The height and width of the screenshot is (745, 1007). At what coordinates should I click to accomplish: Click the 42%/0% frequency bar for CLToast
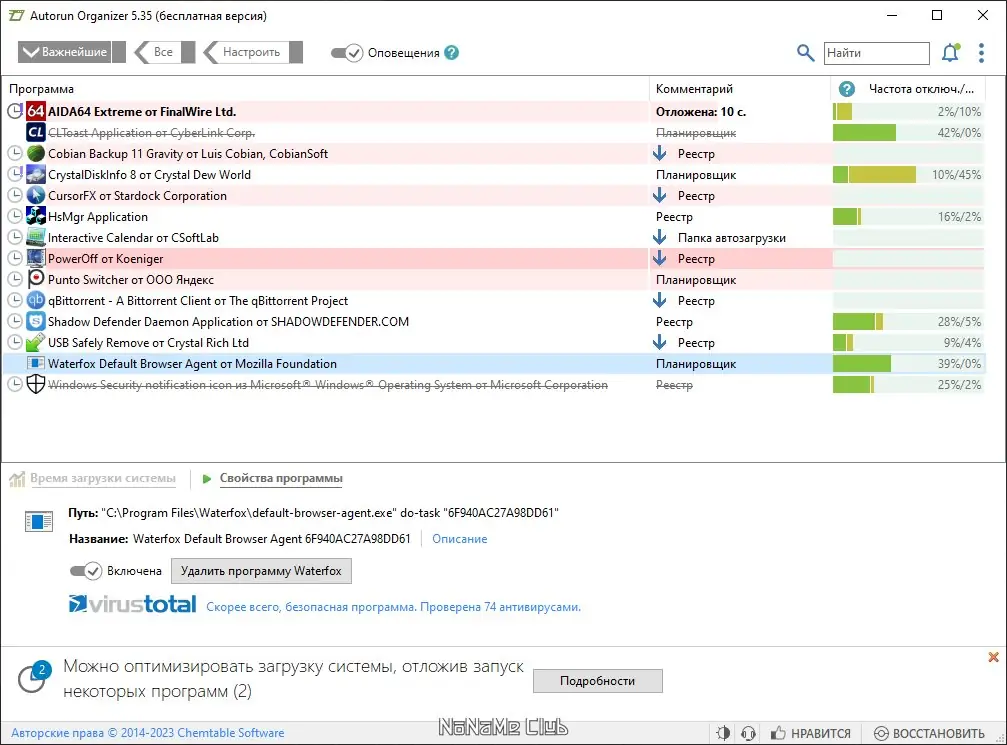pos(908,132)
